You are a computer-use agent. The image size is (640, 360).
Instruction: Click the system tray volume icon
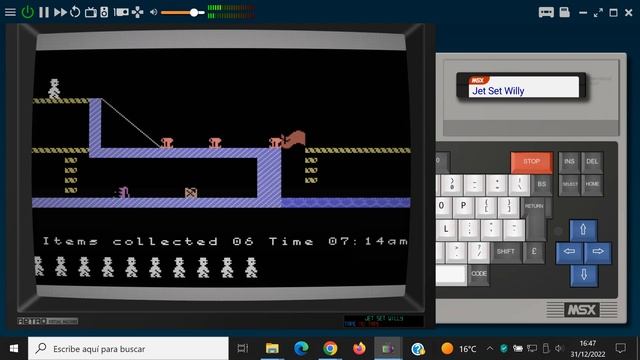click(559, 349)
